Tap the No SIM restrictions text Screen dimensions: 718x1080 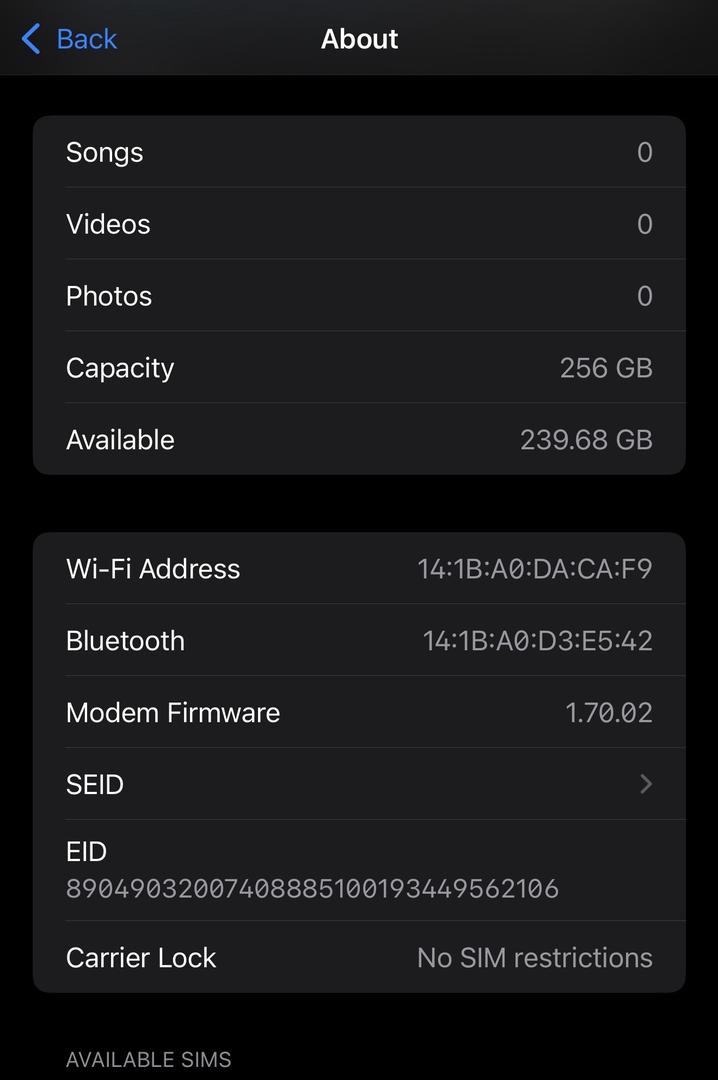534,958
